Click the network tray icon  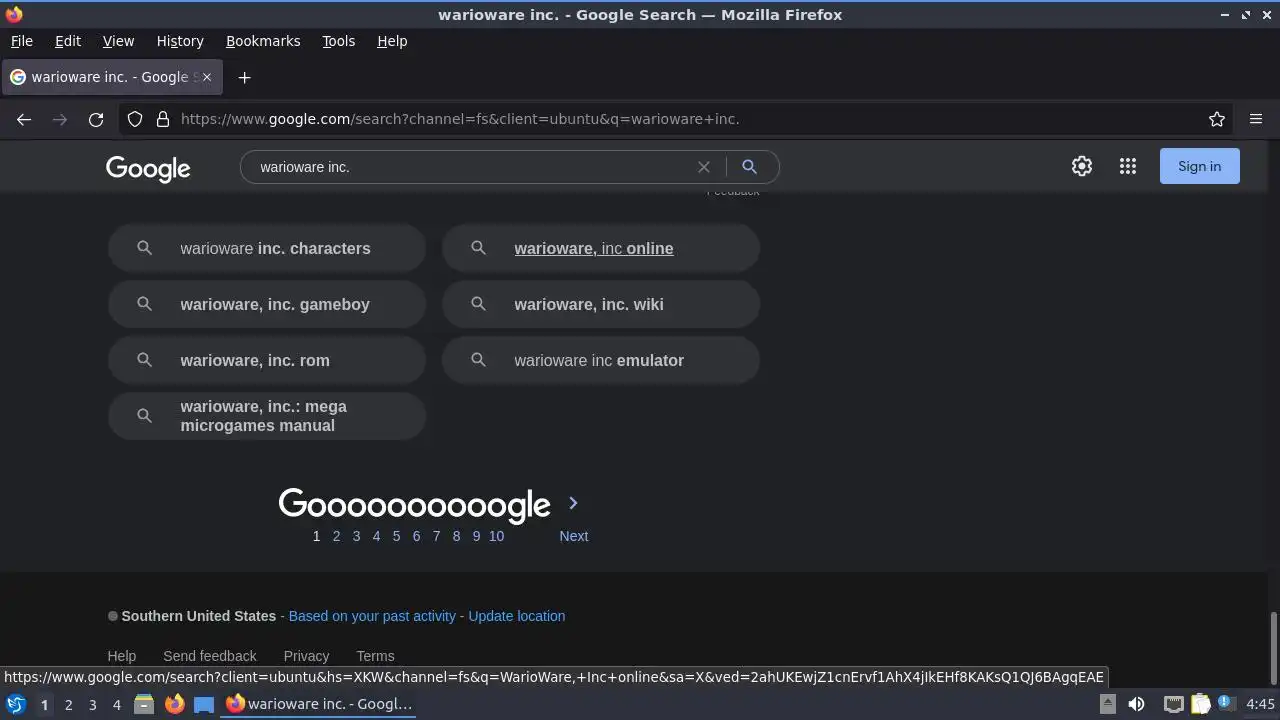tap(1174, 704)
